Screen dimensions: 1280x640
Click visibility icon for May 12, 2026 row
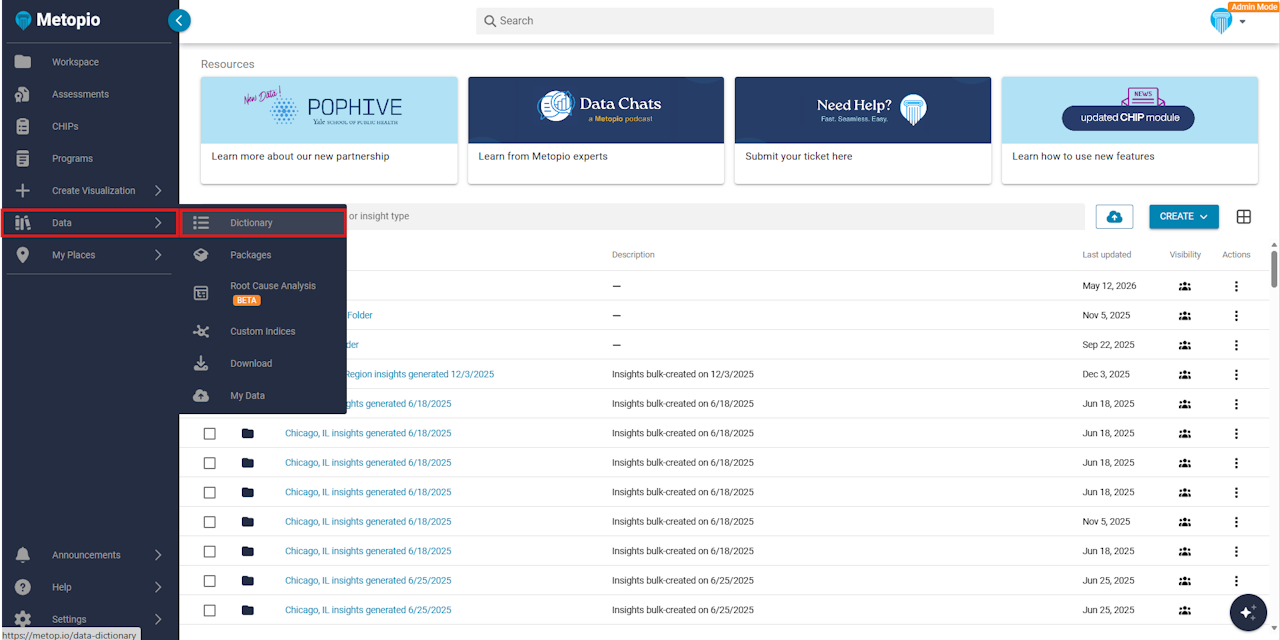tap(1185, 286)
